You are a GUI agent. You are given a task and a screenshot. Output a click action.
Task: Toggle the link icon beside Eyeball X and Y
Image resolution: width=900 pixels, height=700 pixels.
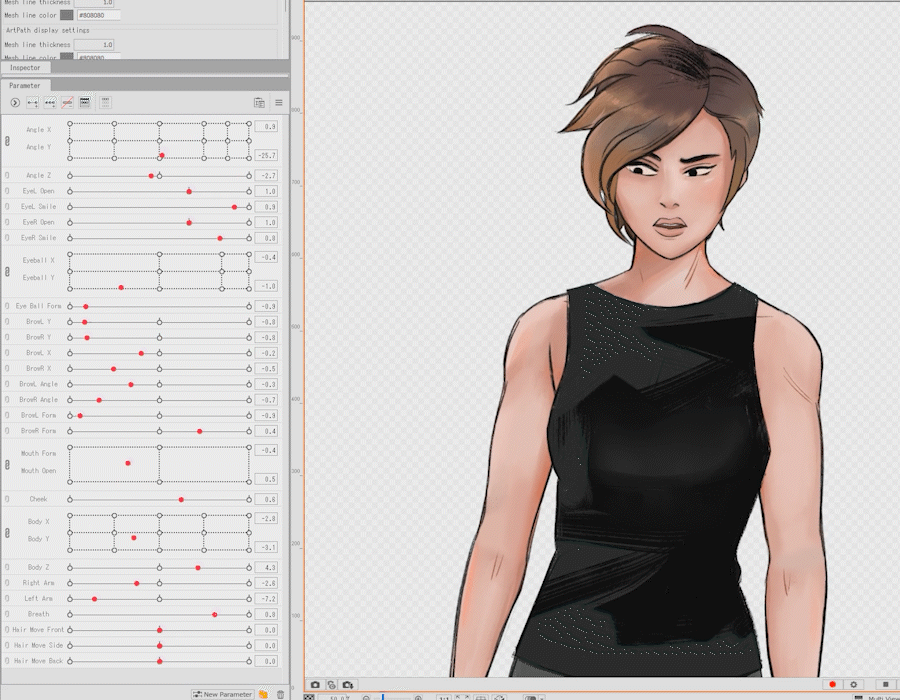point(7,271)
